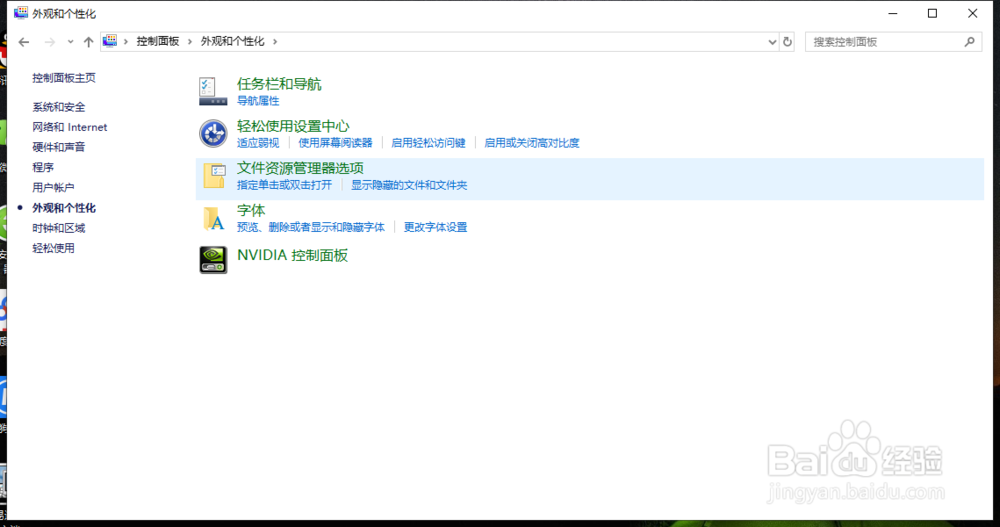Click the 适应弱视 link

[258, 143]
